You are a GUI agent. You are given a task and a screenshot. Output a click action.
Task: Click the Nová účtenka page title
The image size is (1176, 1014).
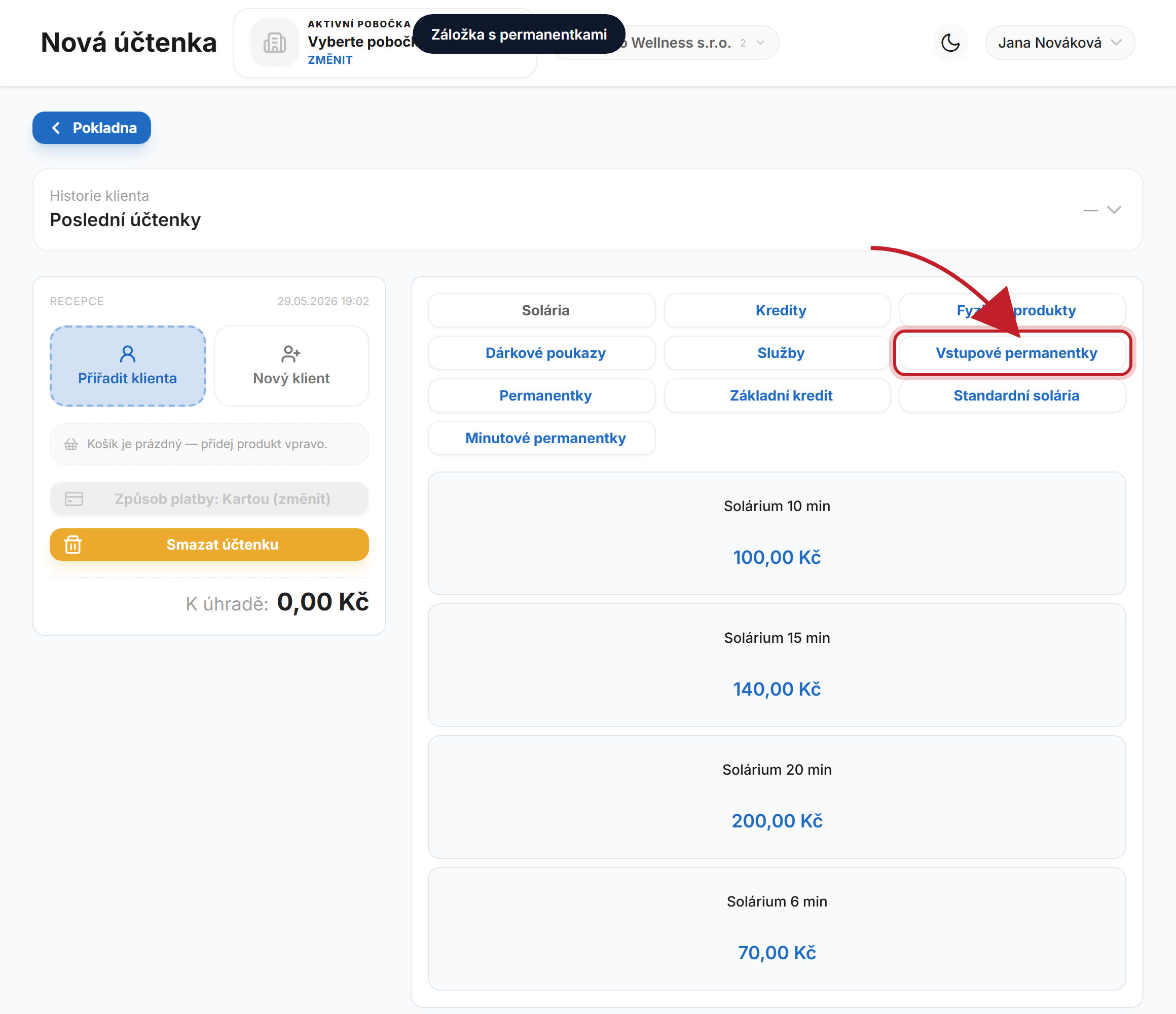pos(129,43)
